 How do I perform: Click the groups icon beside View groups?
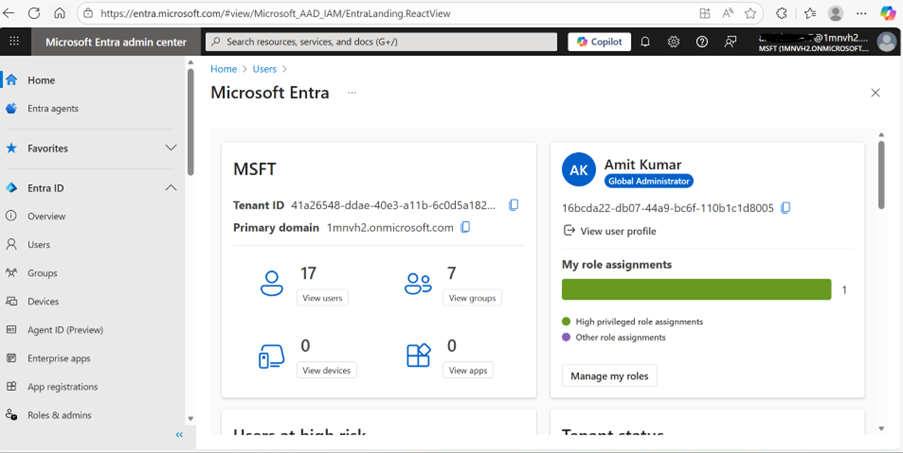(418, 283)
